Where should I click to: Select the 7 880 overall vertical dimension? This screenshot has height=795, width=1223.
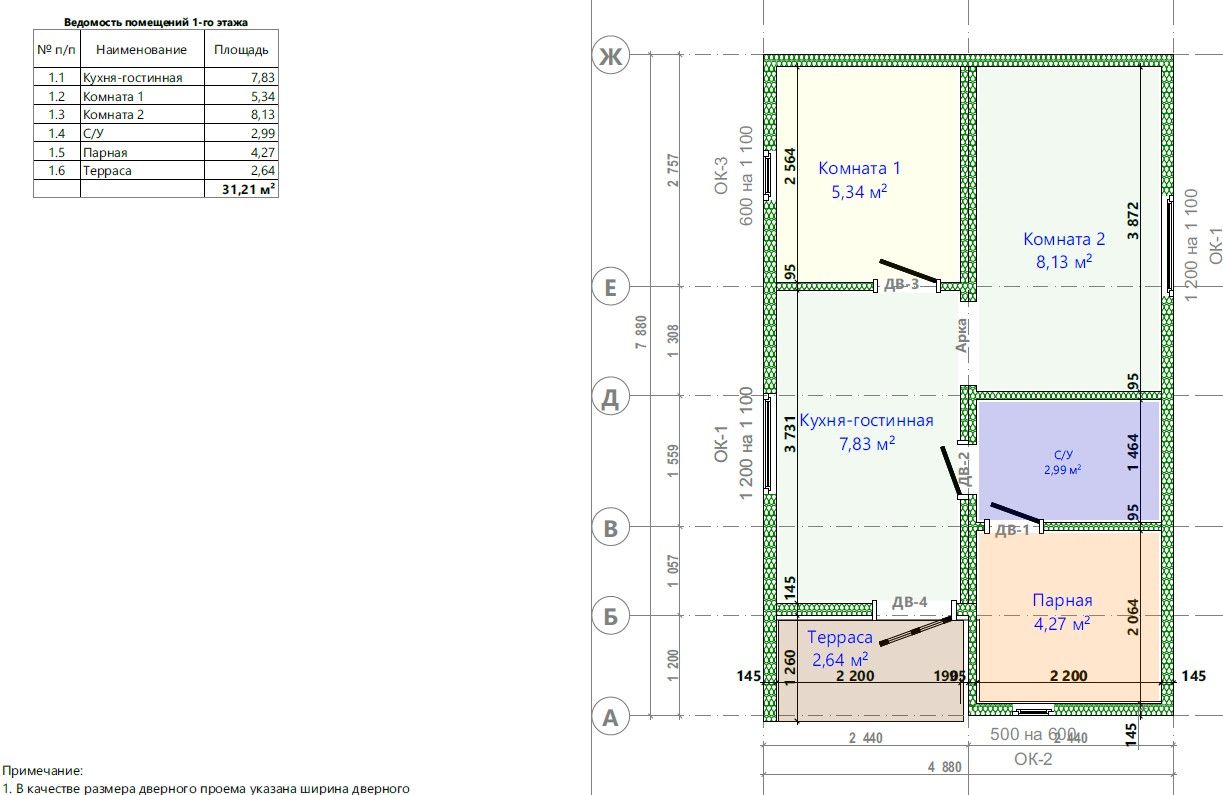pos(639,331)
